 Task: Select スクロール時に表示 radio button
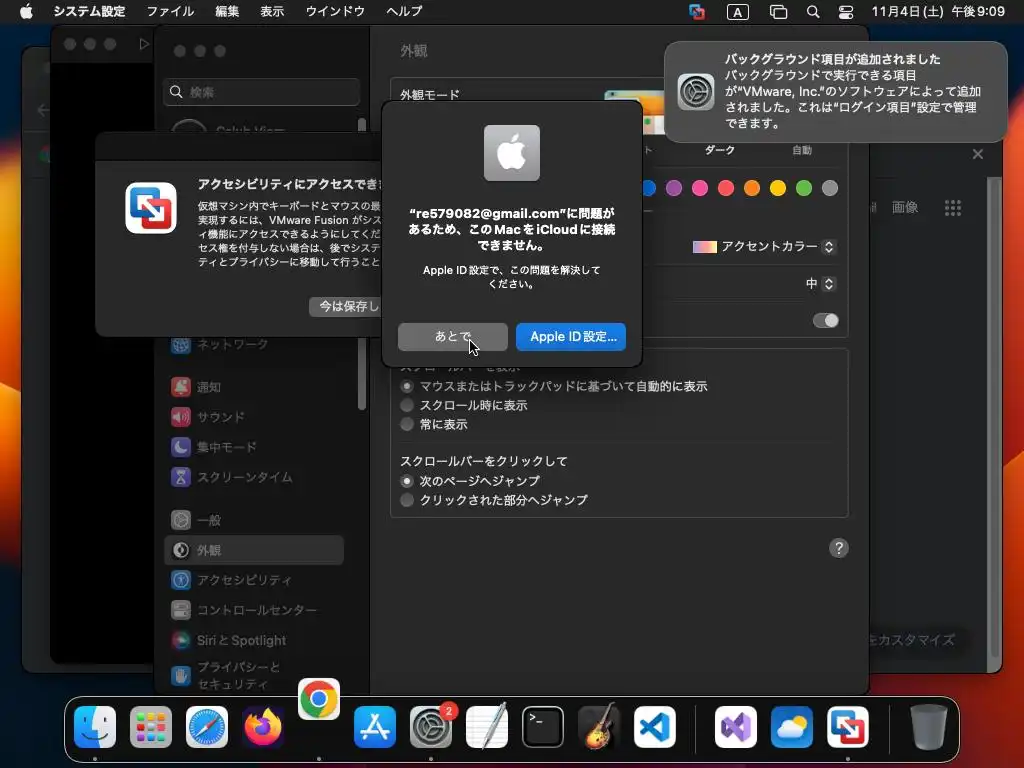pyautogui.click(x=407, y=406)
